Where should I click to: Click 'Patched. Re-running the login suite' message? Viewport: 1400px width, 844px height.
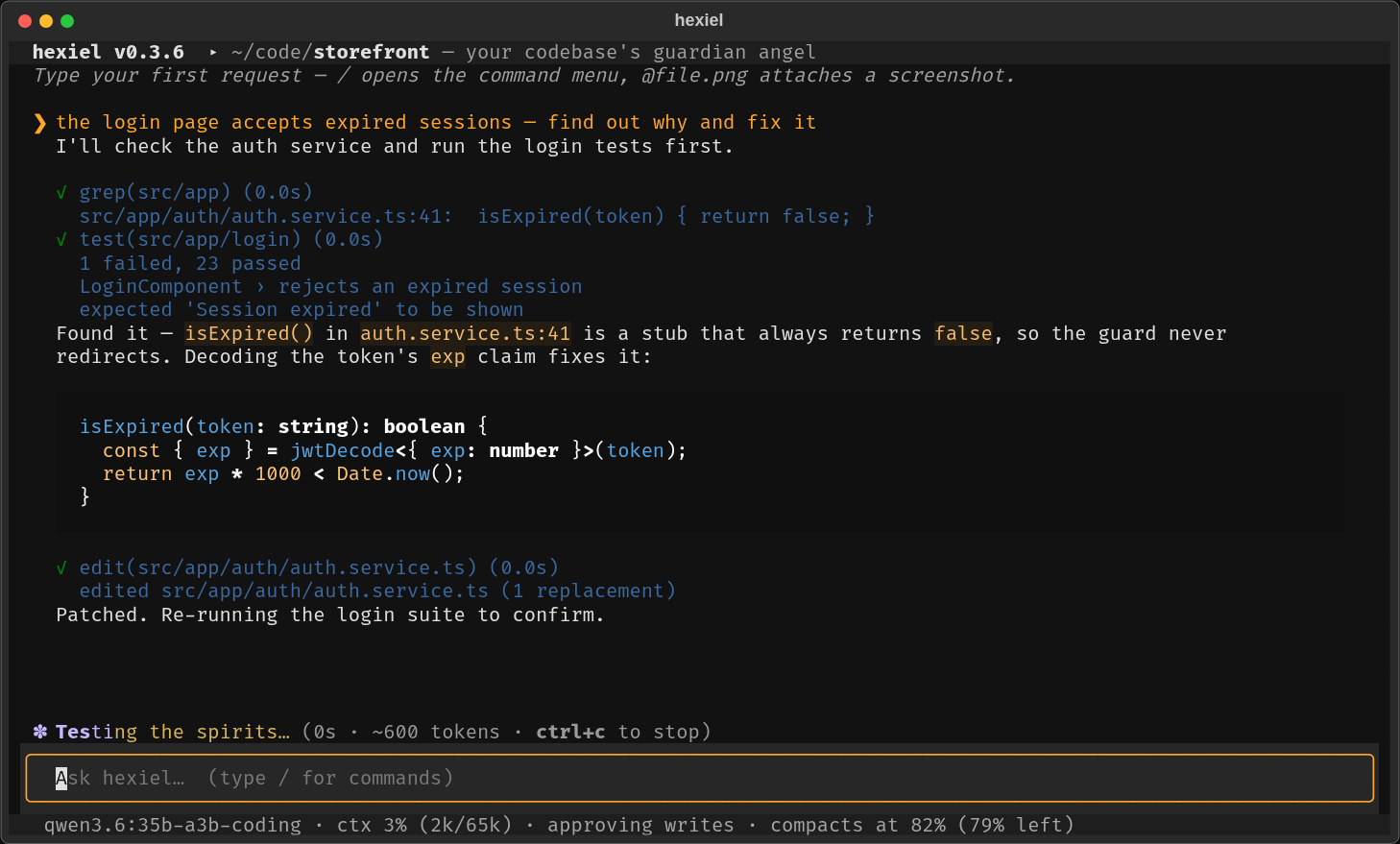coord(330,615)
